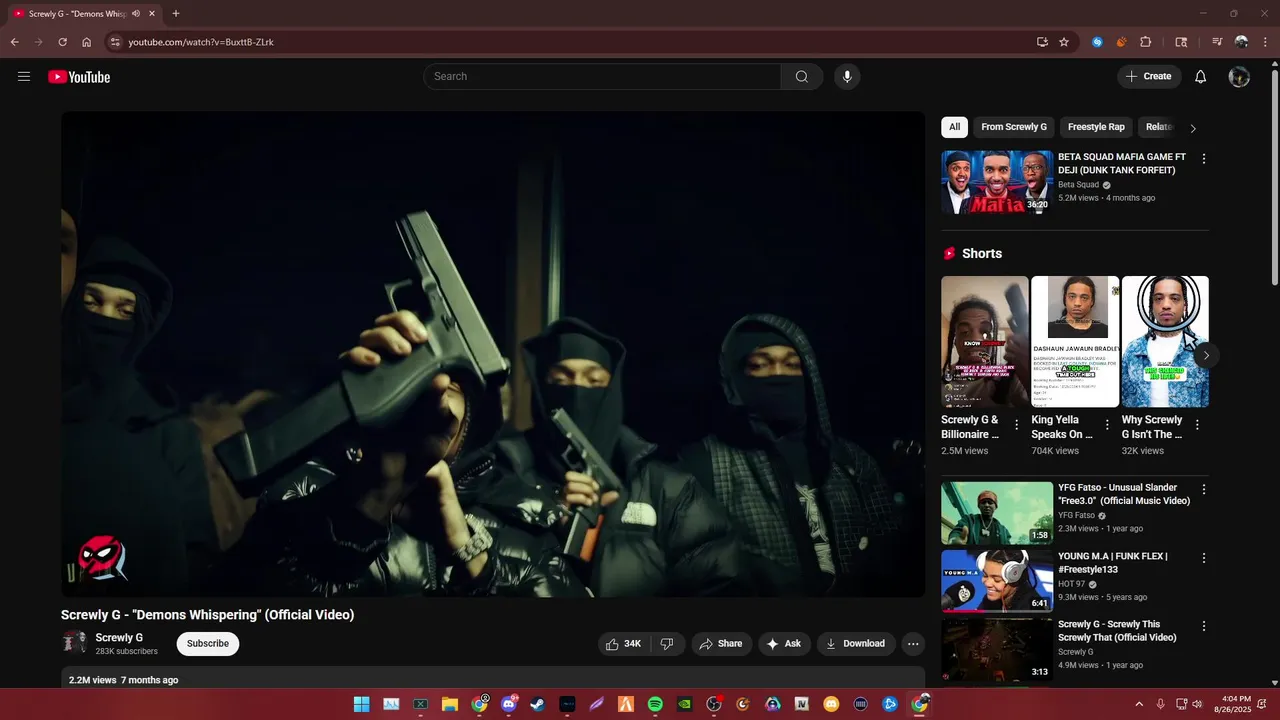
Task: Show more Shorts with right arrow
Action: point(1206,355)
